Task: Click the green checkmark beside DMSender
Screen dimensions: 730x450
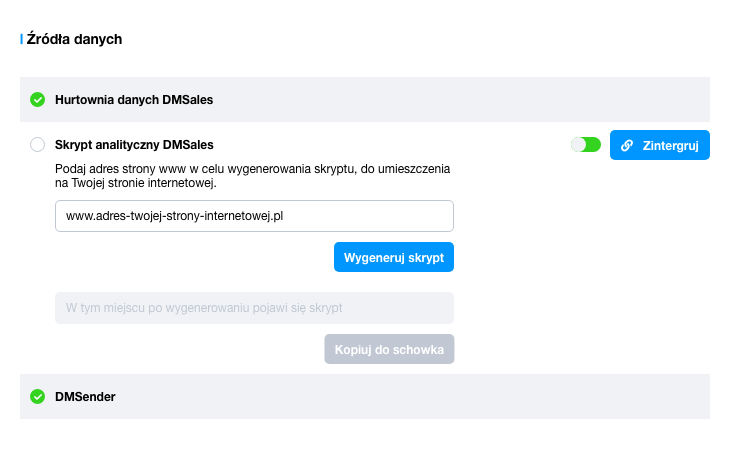Action: click(x=37, y=396)
